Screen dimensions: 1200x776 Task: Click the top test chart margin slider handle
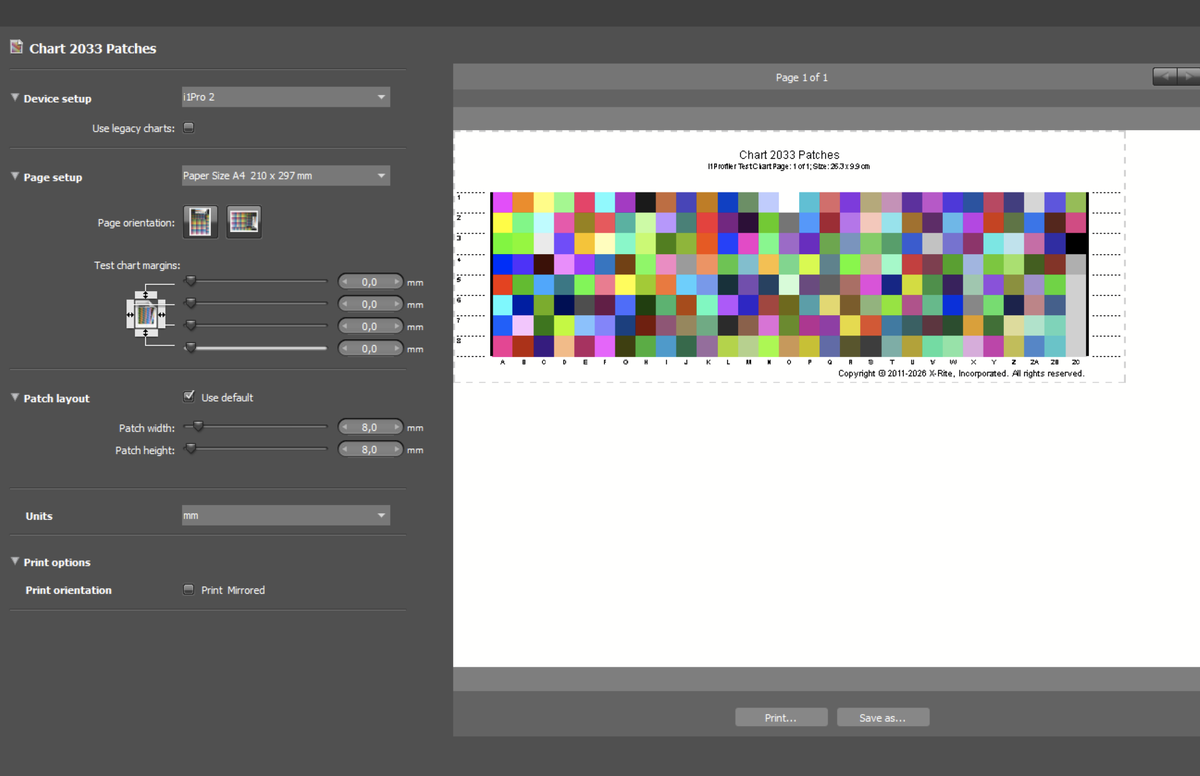tap(190, 282)
